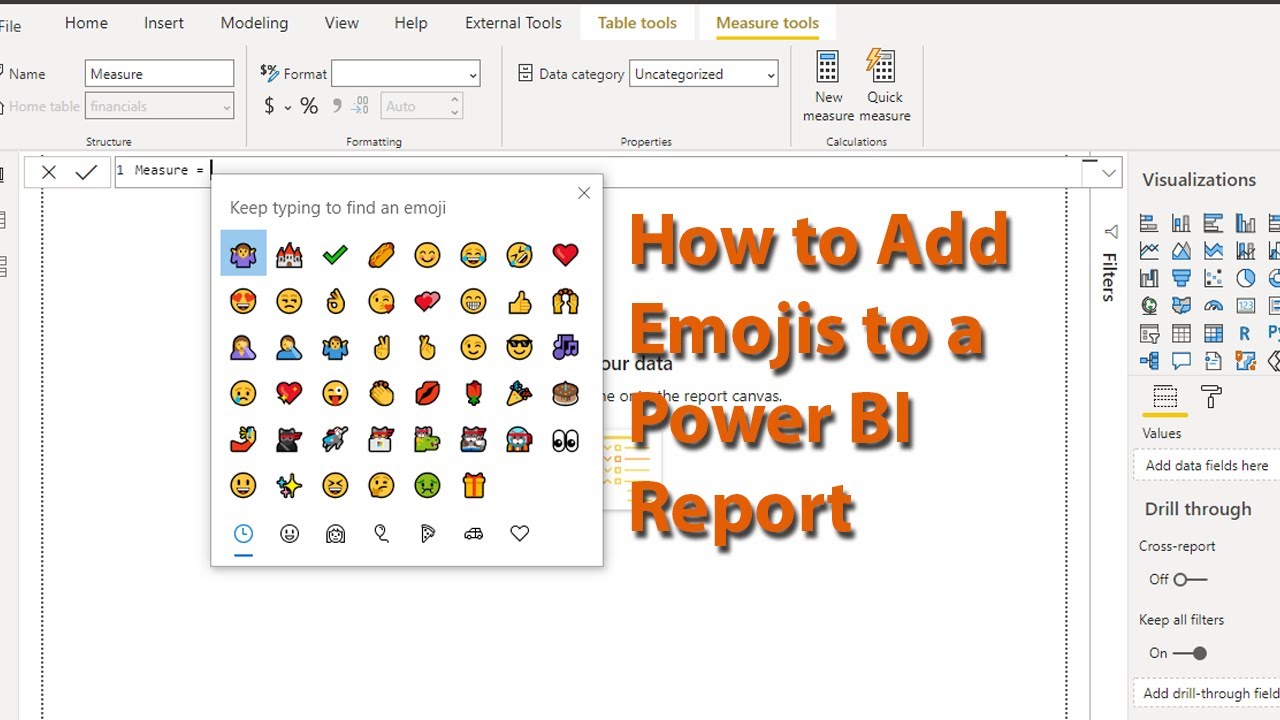Screen dimensions: 1280x720
Task: Switch to heart symbols emoji category
Action: [519, 534]
